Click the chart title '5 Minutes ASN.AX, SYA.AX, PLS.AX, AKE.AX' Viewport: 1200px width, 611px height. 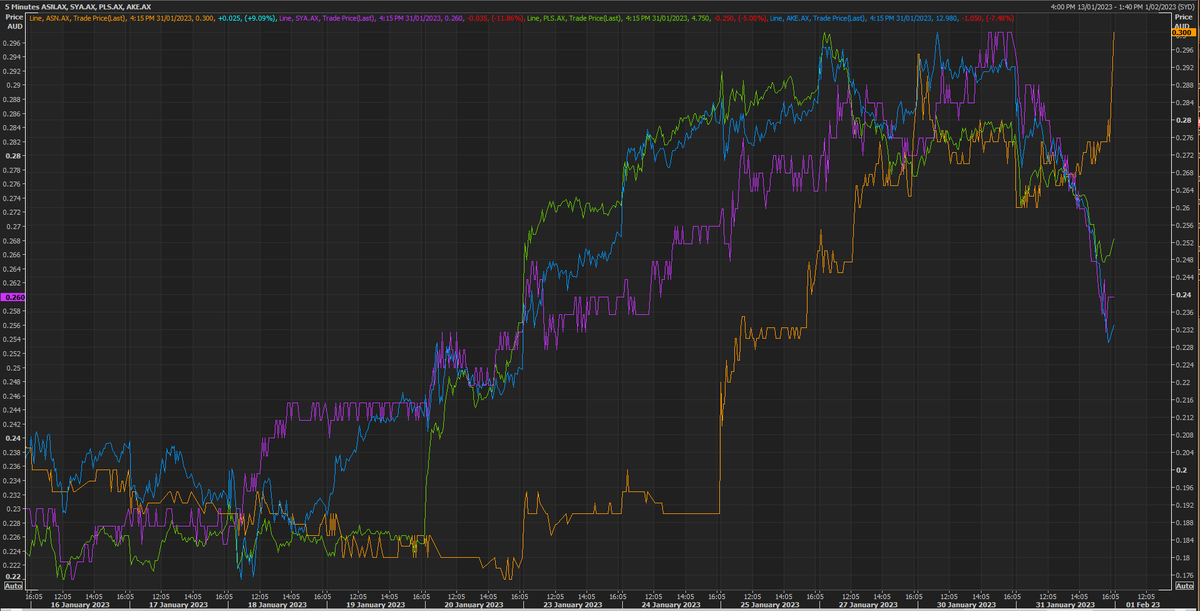coord(76,7)
